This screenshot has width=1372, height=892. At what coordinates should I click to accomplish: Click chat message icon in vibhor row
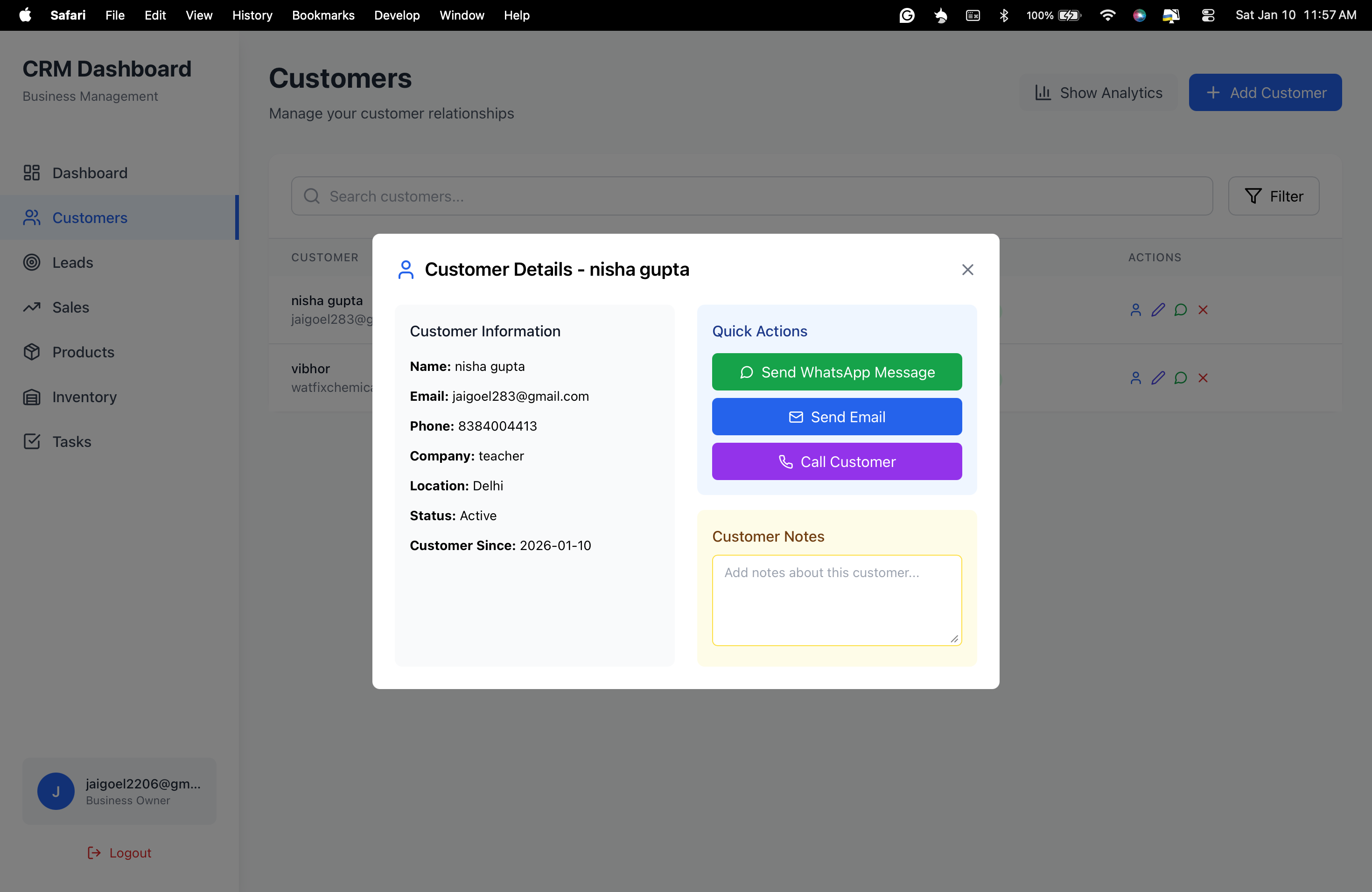pos(1180,378)
